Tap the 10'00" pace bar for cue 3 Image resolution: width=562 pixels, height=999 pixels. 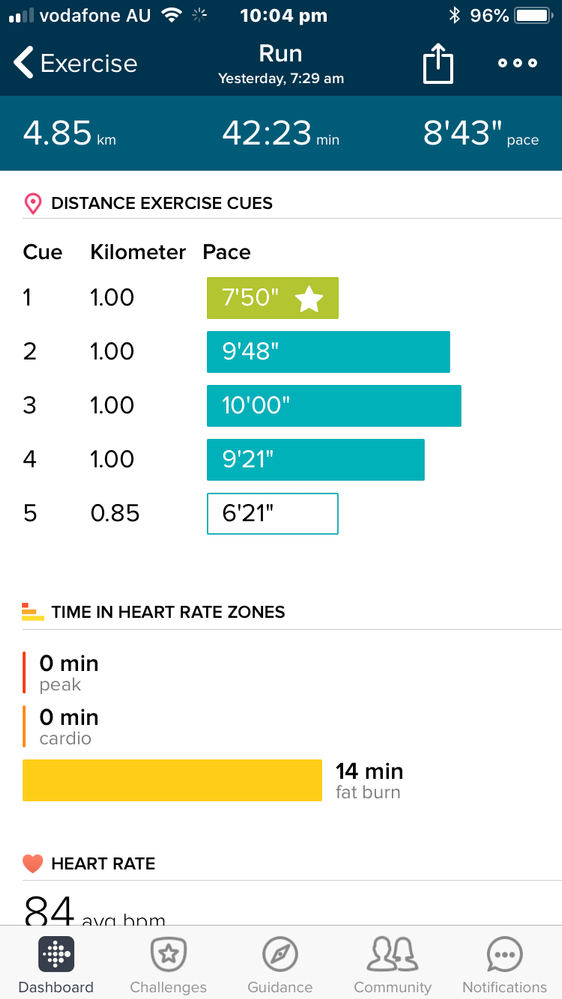pos(334,406)
